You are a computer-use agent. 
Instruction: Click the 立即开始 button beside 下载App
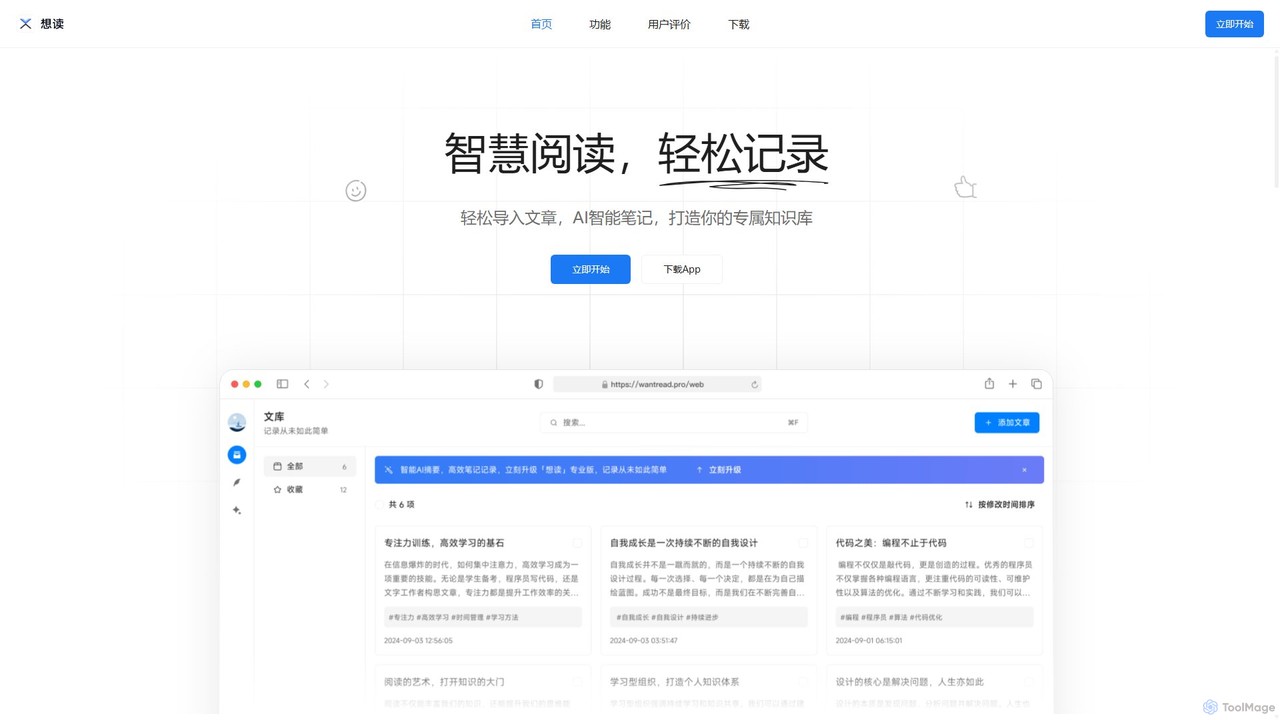pyautogui.click(x=590, y=269)
